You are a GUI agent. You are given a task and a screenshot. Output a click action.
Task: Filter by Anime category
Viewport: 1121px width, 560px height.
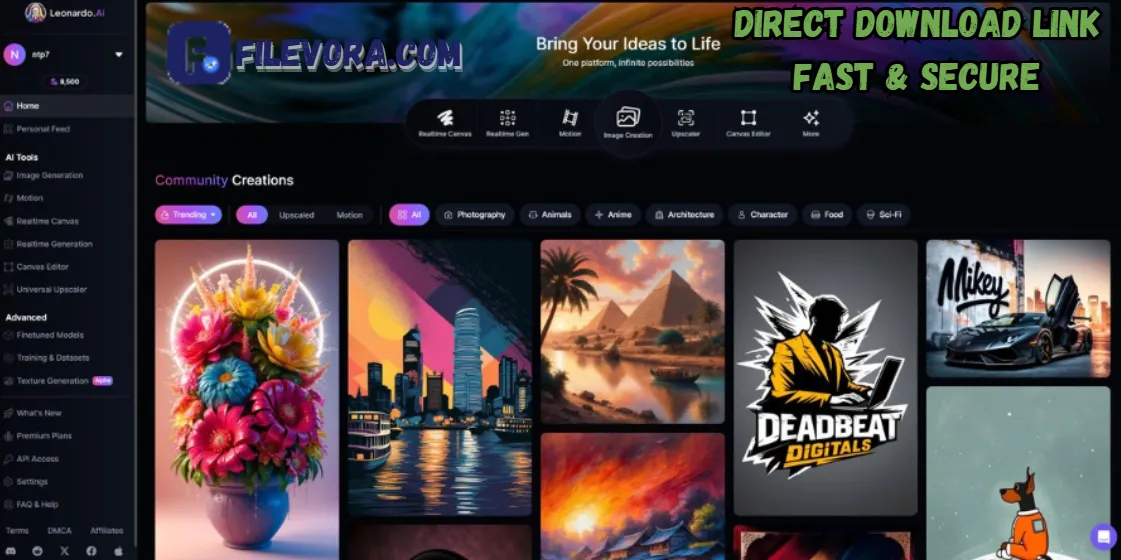(613, 215)
